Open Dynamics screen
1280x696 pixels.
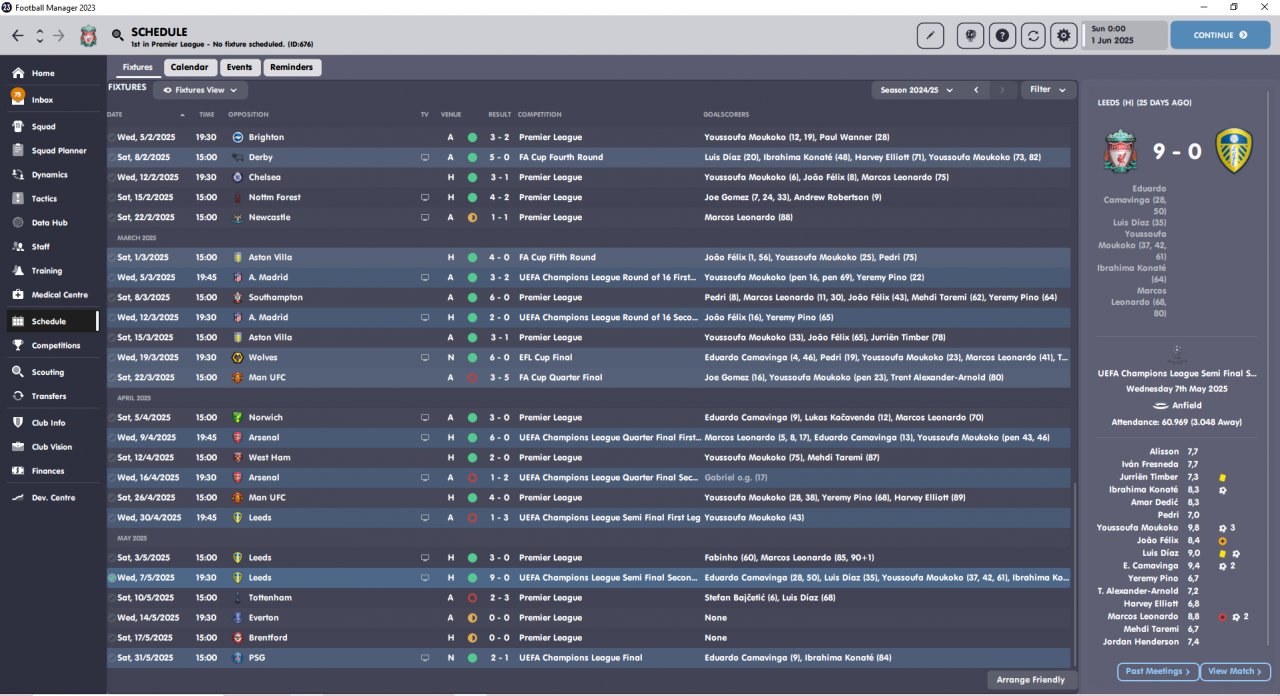(x=50, y=175)
